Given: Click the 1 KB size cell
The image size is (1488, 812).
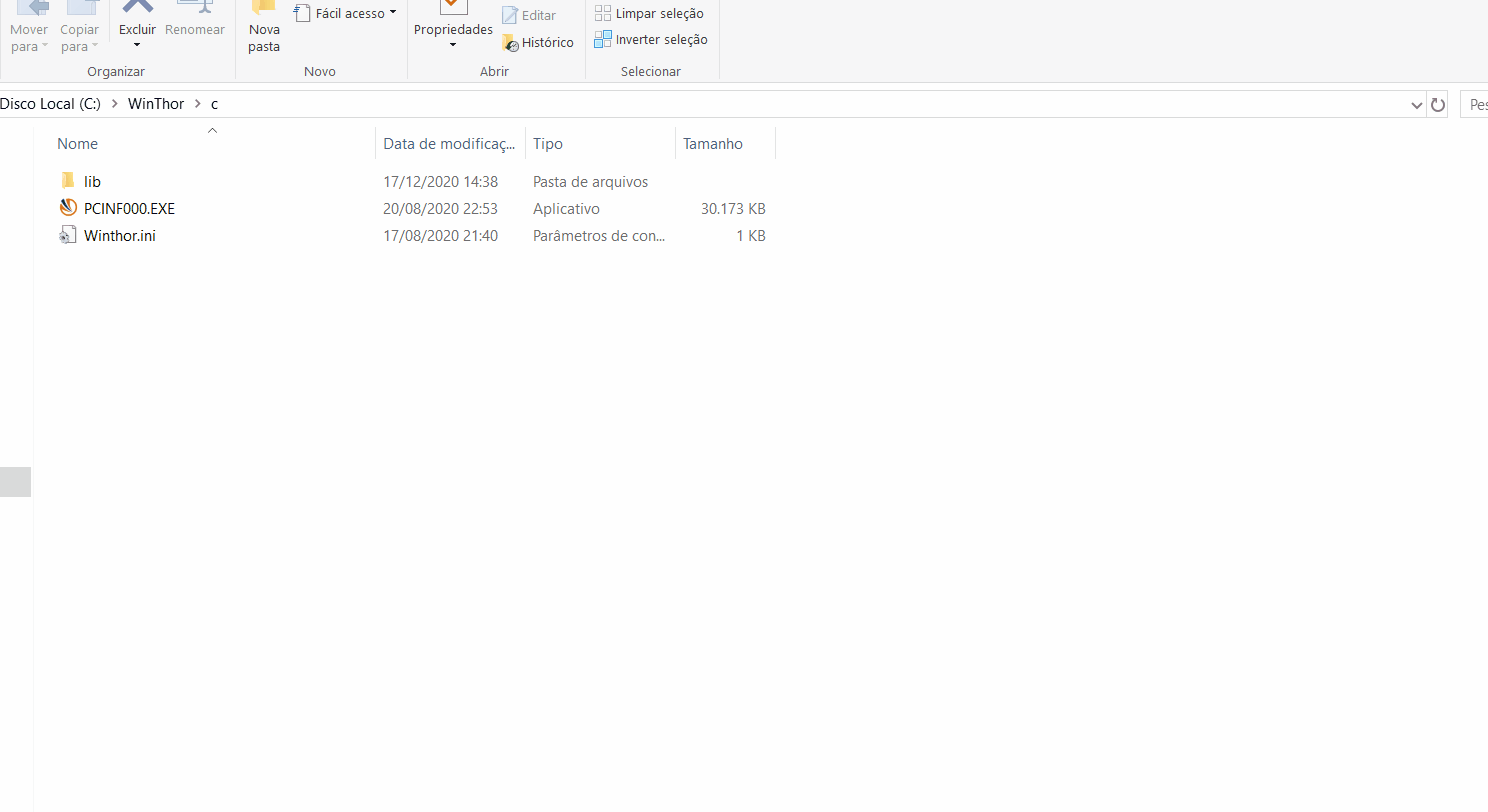Looking at the screenshot, I should click(751, 236).
